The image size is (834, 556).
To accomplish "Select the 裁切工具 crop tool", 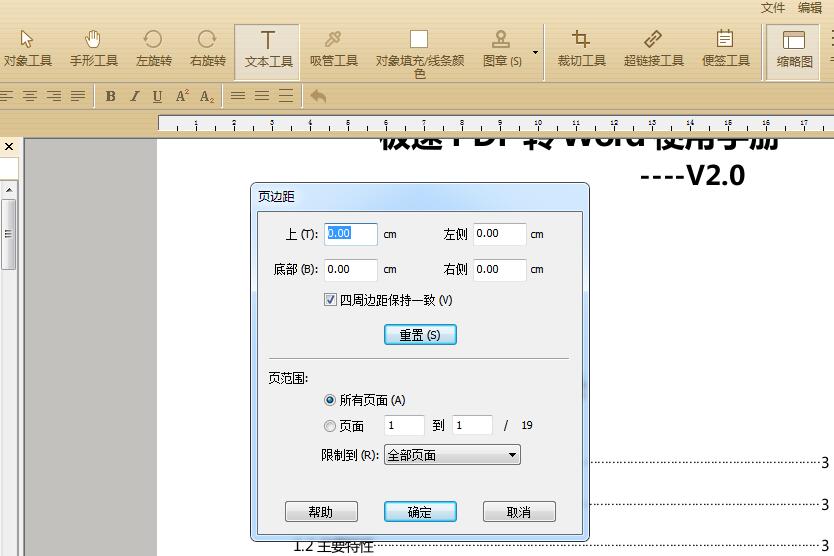I will tap(581, 49).
